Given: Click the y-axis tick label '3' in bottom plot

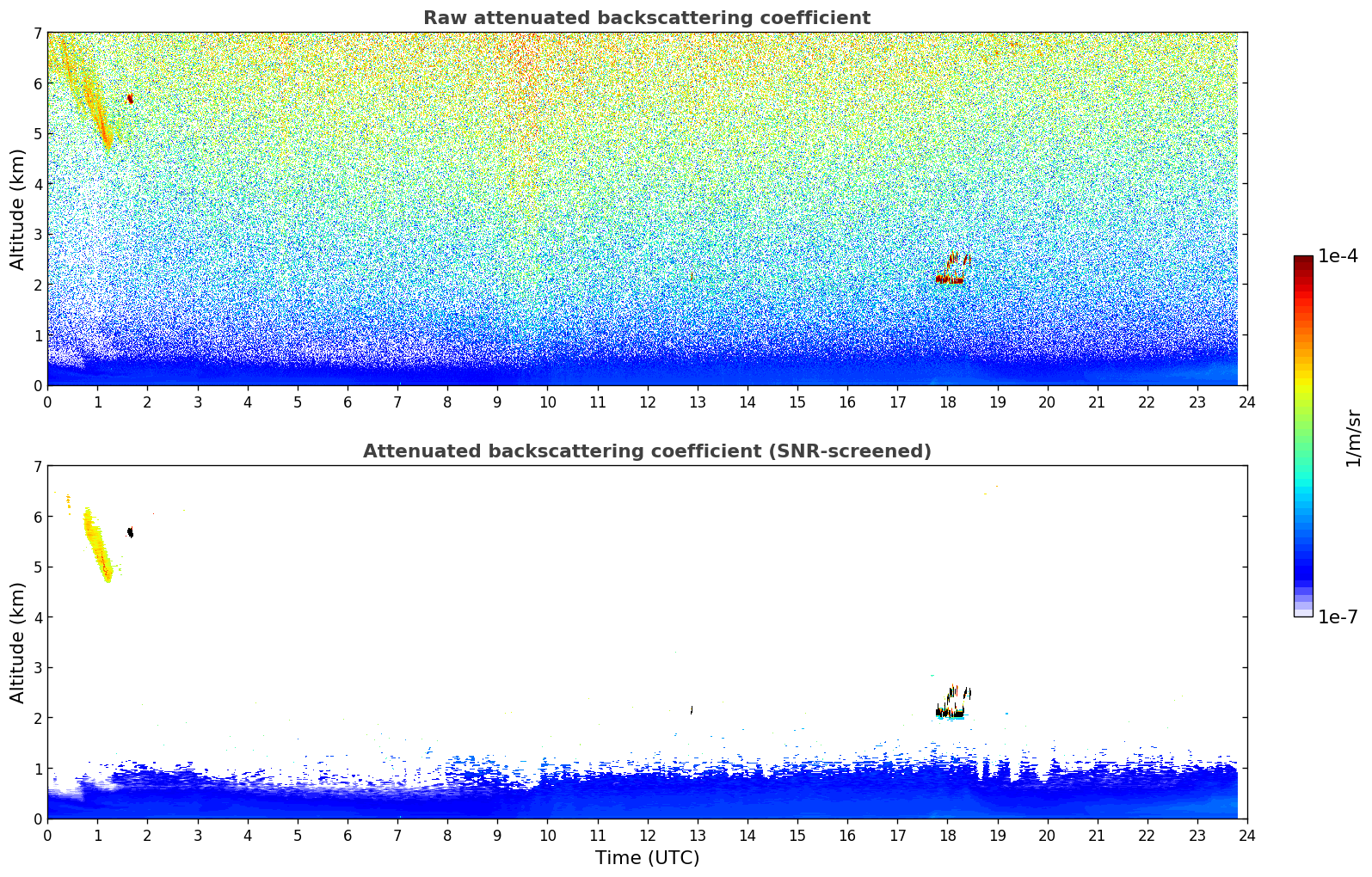Looking at the screenshot, I should click(38, 668).
